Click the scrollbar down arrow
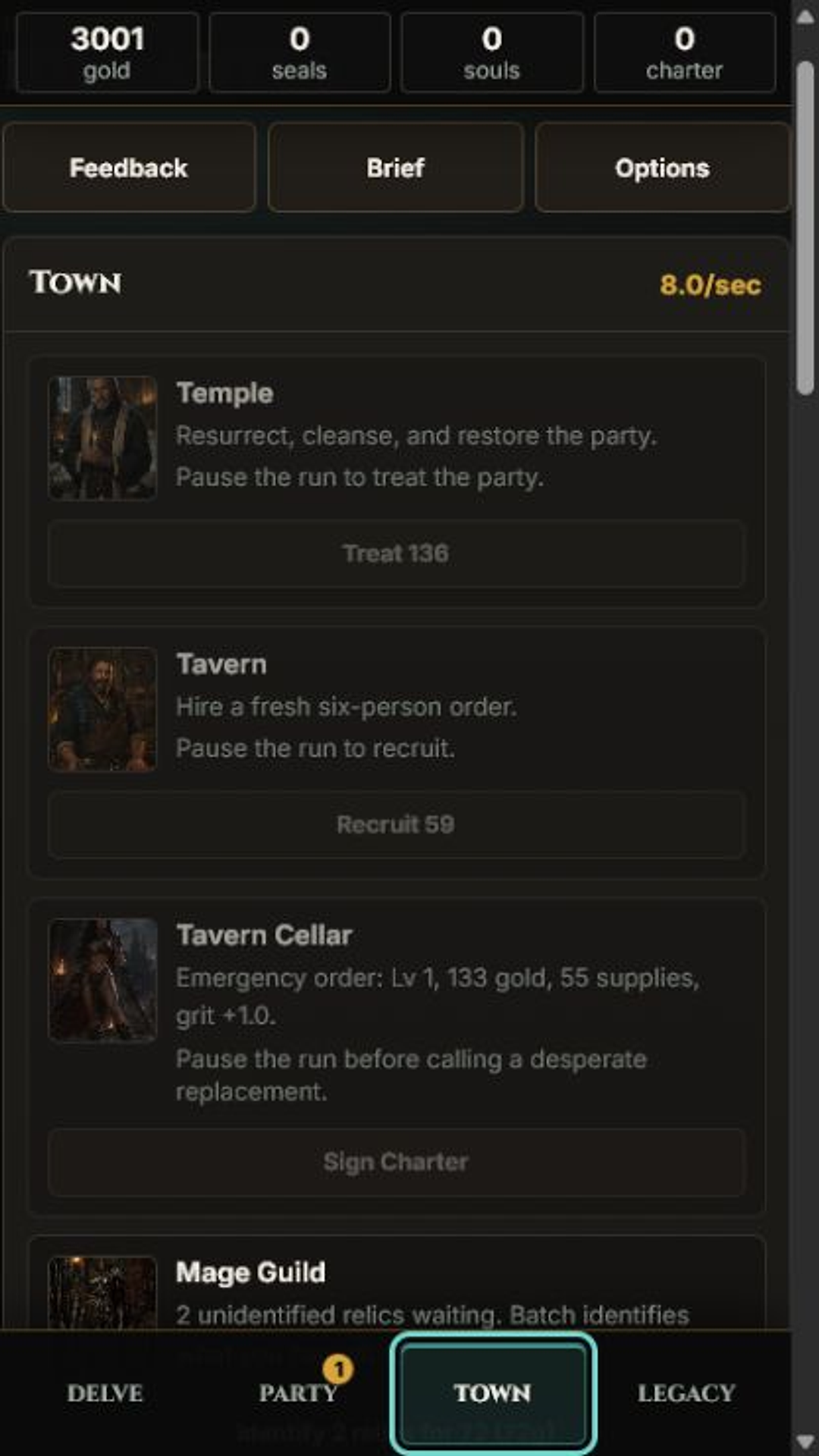 [x=805, y=1440]
